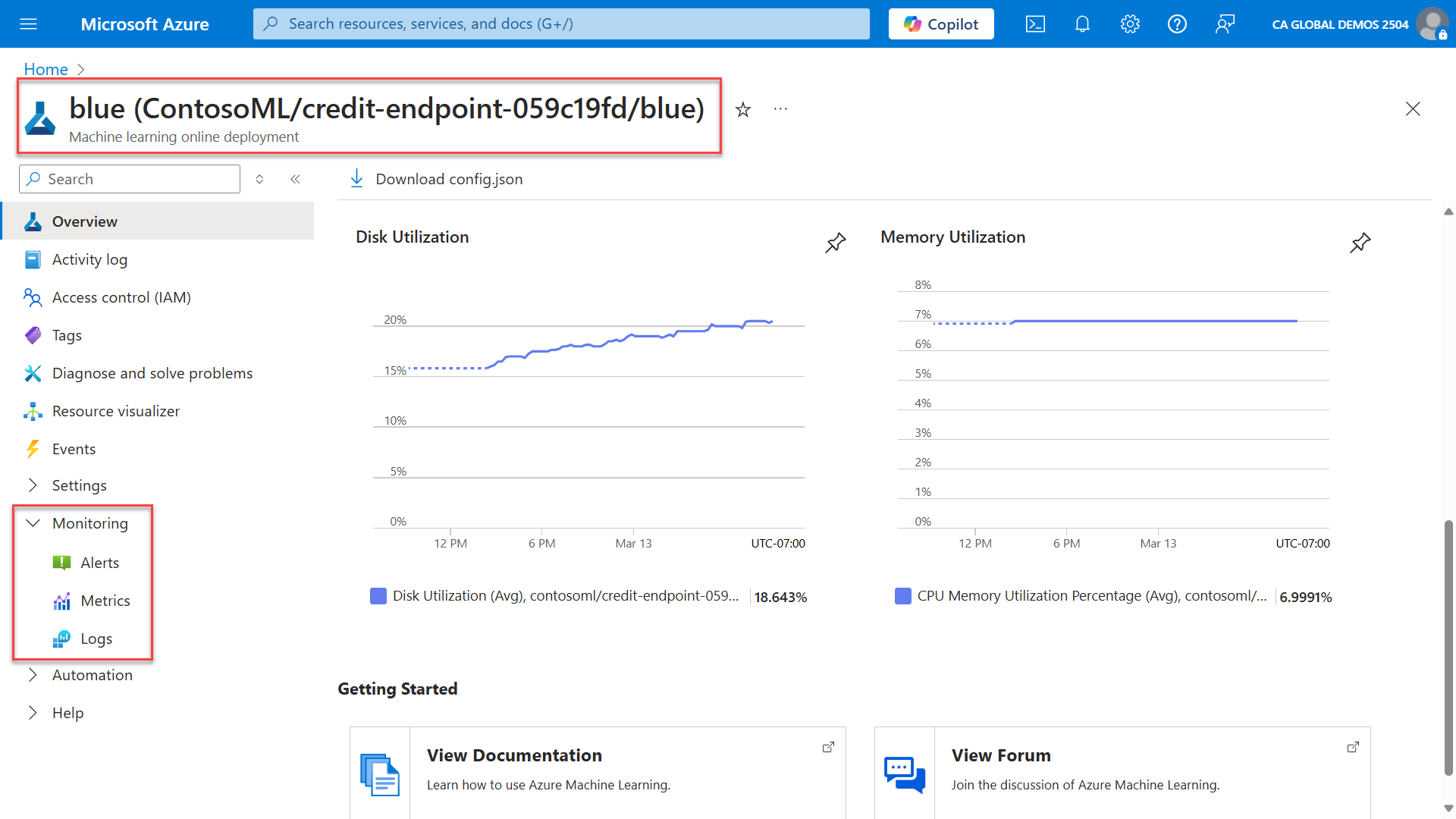This screenshot has height=819, width=1456.
Task: Navigate to Home via breadcrumb
Action: tap(45, 69)
